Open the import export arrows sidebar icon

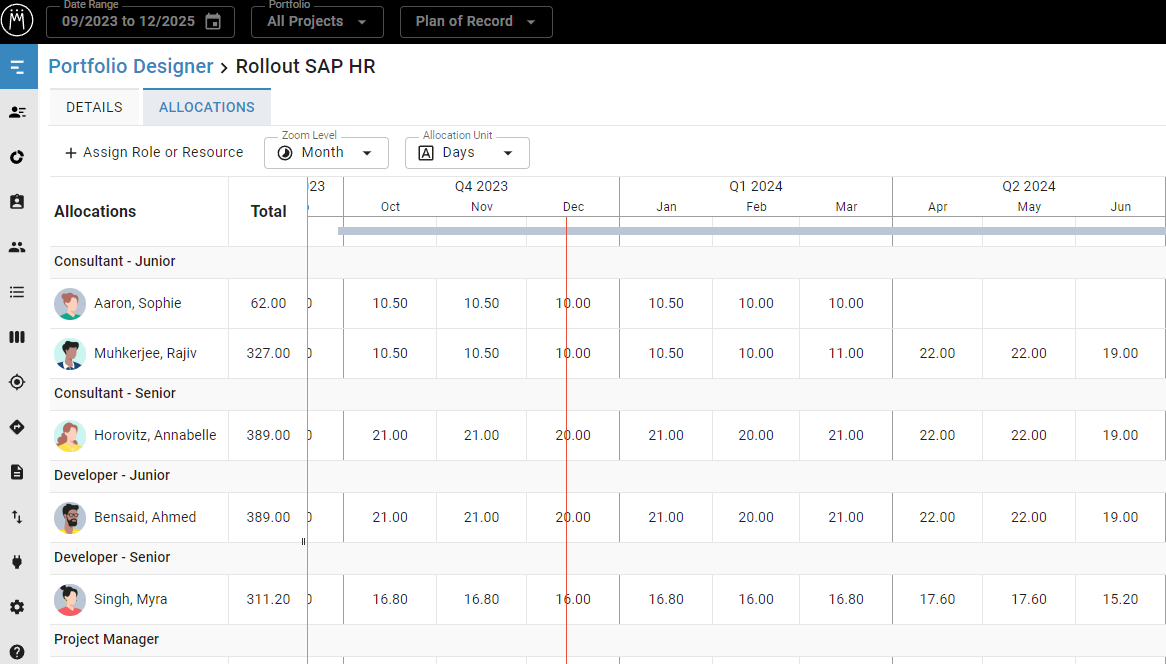[x=17, y=517]
